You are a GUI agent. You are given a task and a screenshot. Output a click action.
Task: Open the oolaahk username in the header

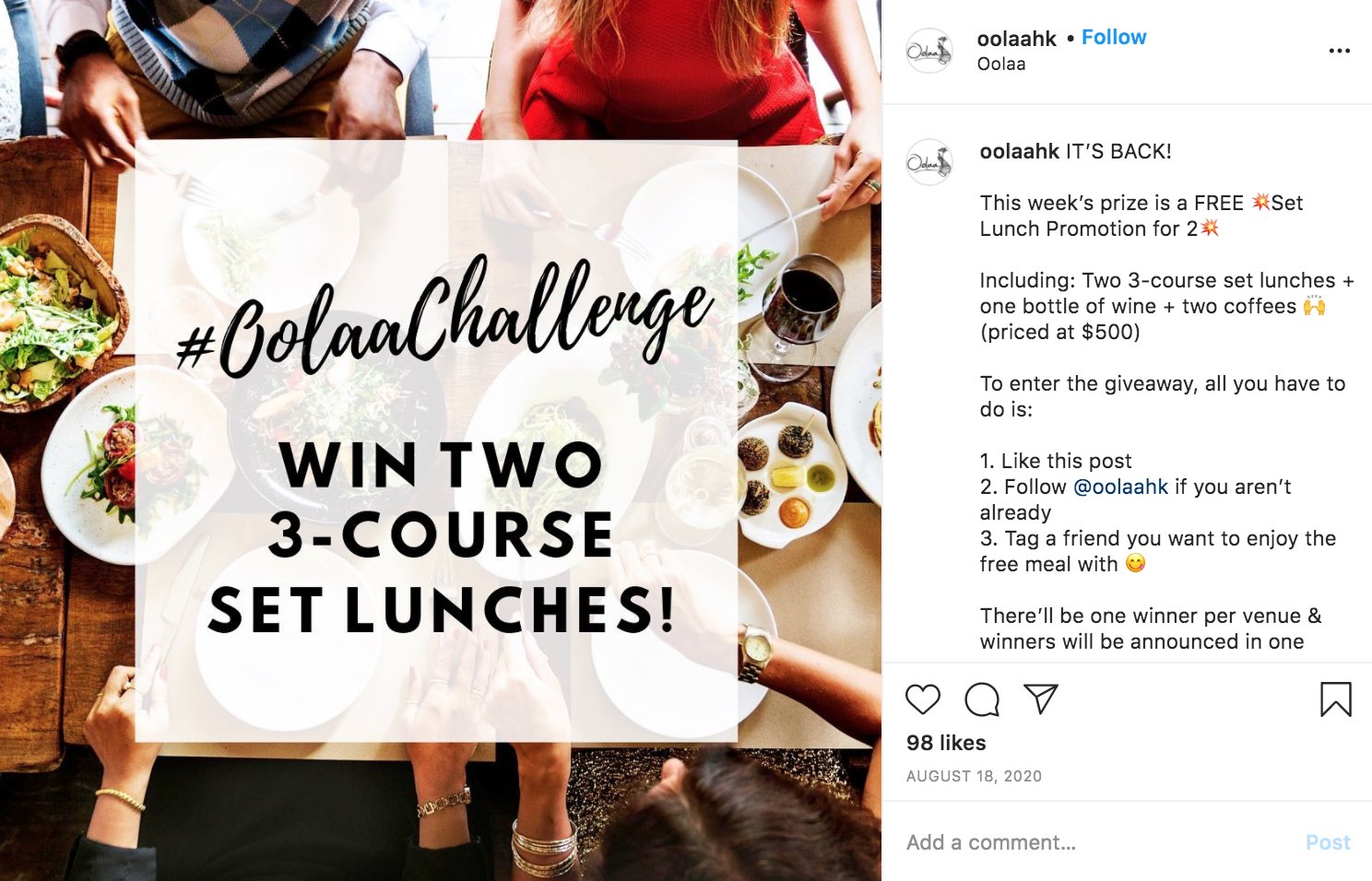point(1017,39)
